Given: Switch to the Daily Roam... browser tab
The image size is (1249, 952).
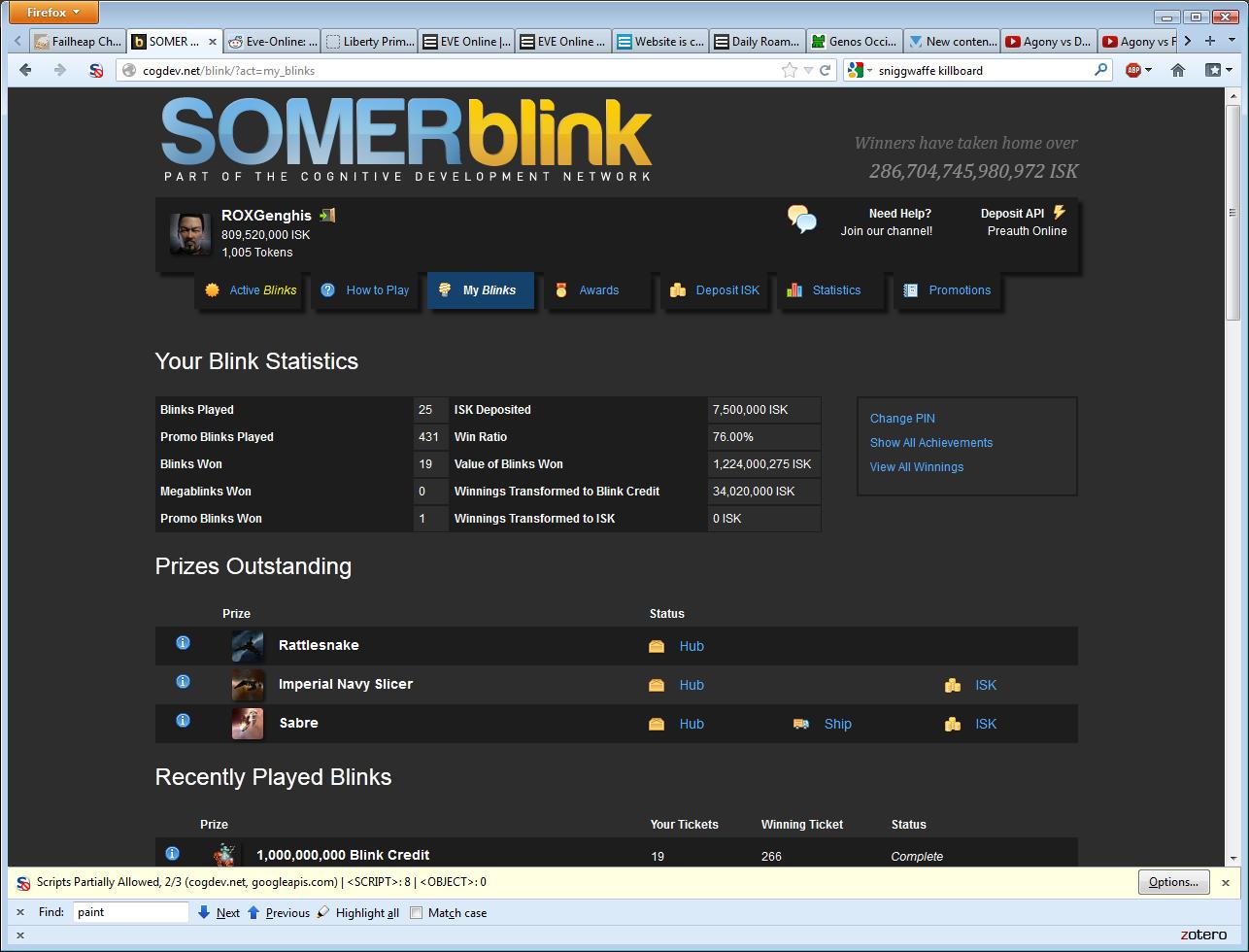Looking at the screenshot, I should pos(759,41).
